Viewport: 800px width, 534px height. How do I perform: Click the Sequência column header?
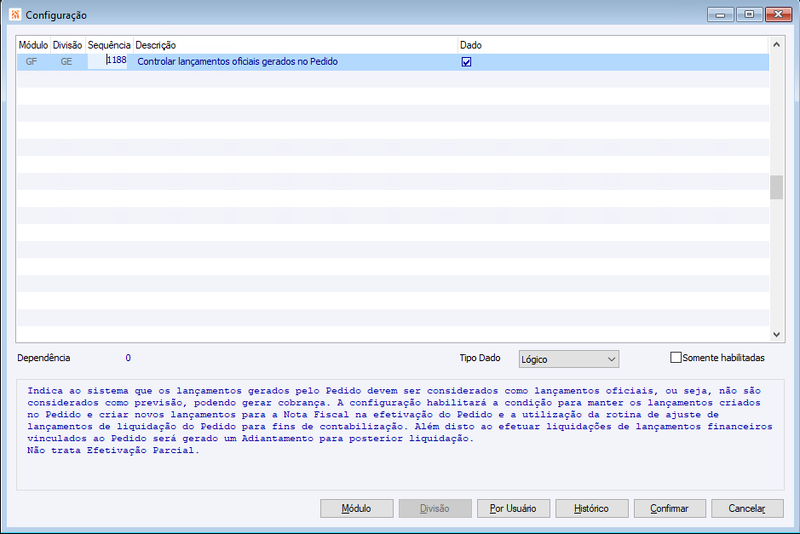[109, 45]
